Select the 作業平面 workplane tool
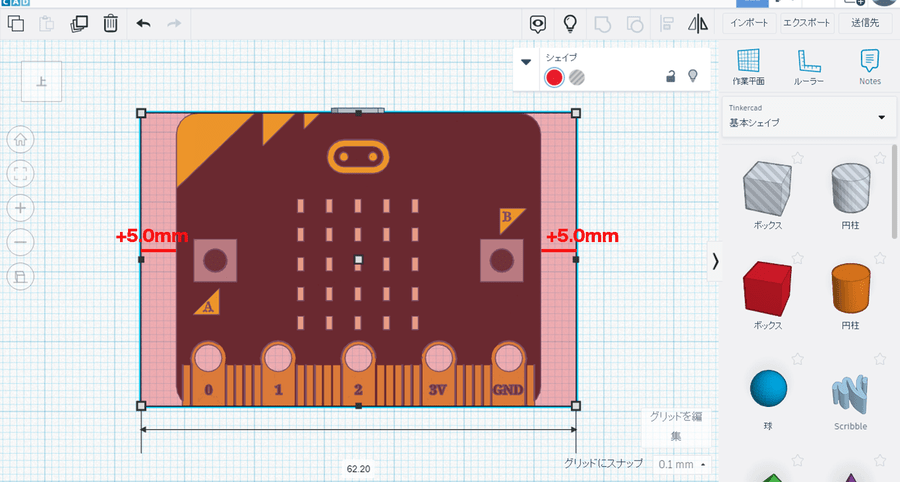This screenshot has height=482, width=900. [748, 67]
